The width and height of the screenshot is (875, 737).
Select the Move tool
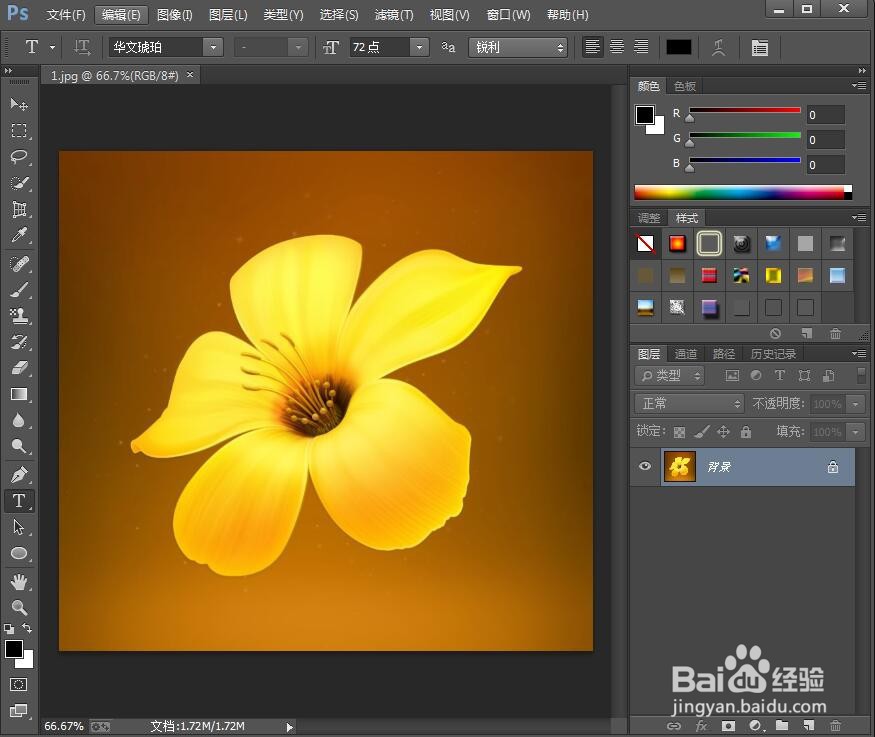tap(19, 104)
